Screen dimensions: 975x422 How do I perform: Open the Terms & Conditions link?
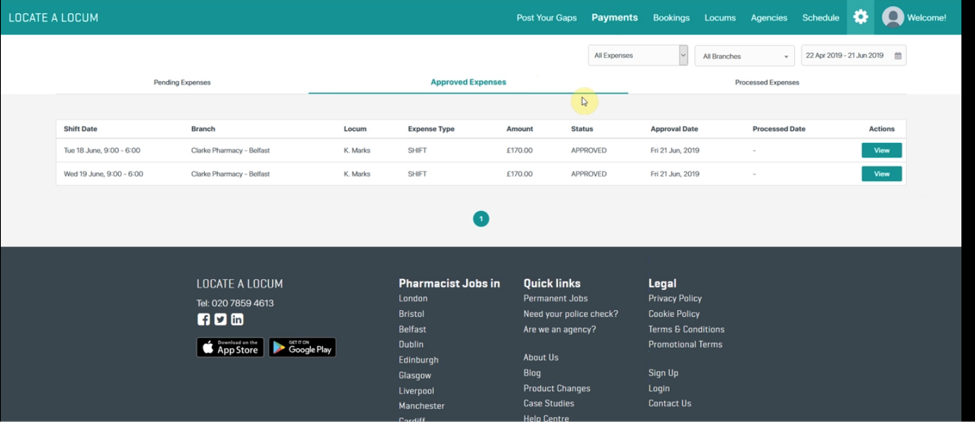[x=686, y=329]
